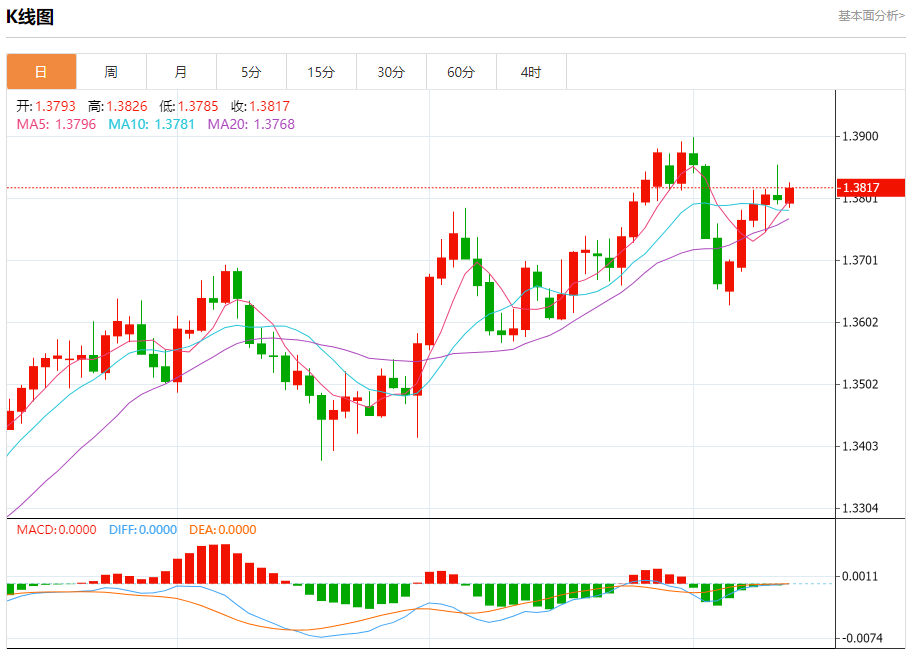The image size is (914, 649).
Task: Open the 基本面分析> link
Action: coord(871,16)
